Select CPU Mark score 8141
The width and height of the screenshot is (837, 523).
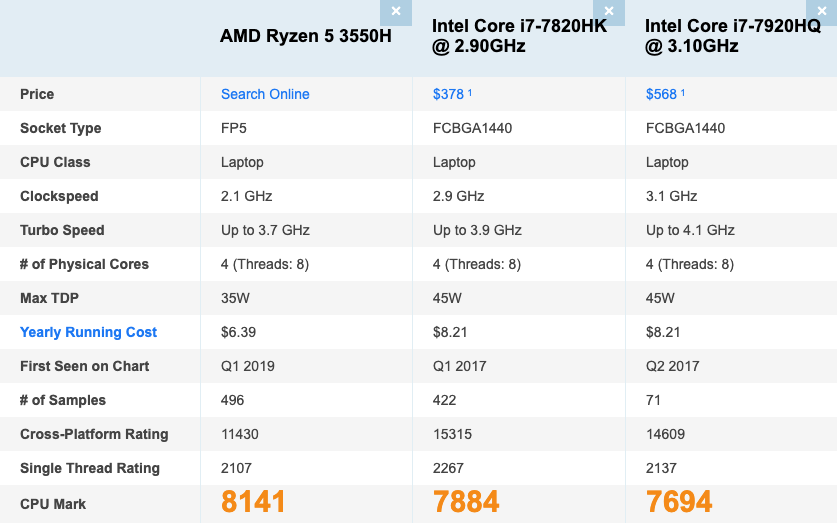tap(254, 502)
